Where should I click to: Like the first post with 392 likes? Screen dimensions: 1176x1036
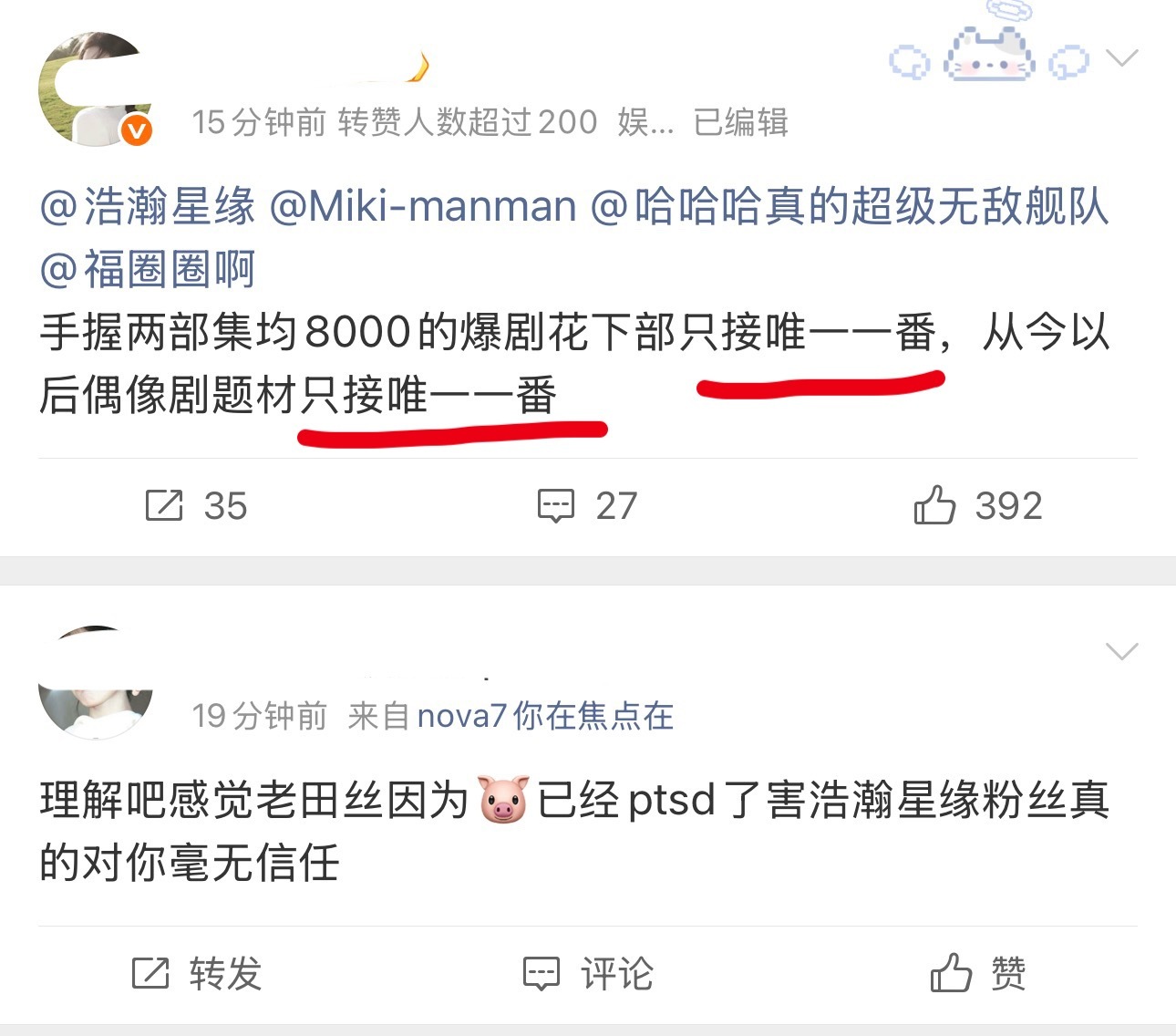pyautogui.click(x=934, y=504)
